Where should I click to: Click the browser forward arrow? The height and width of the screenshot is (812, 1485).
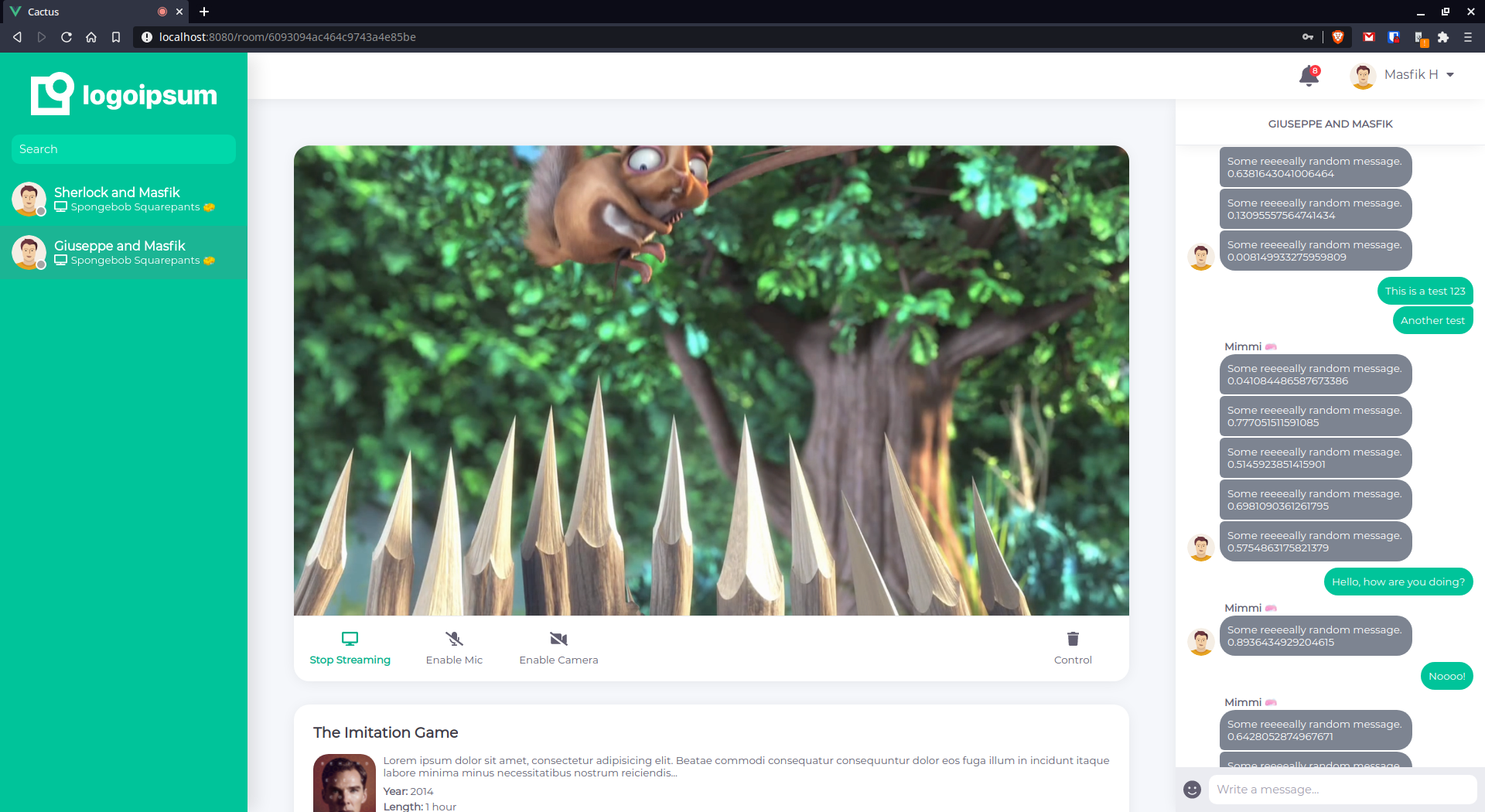[42, 36]
